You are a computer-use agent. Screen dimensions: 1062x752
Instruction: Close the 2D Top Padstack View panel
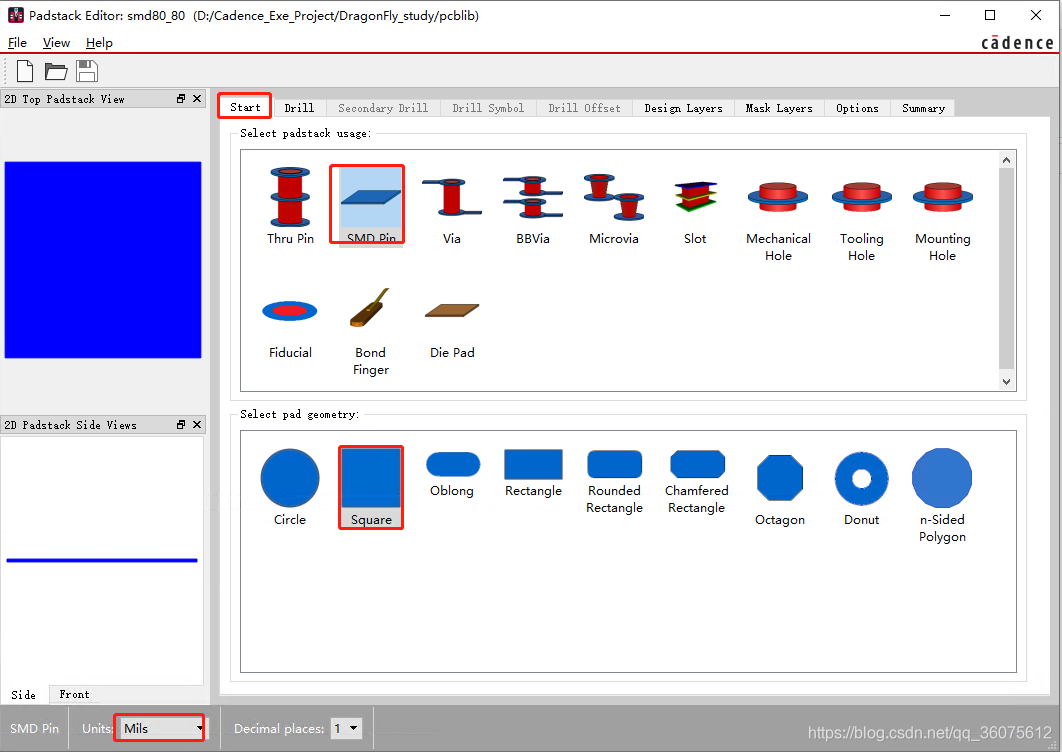point(196,99)
